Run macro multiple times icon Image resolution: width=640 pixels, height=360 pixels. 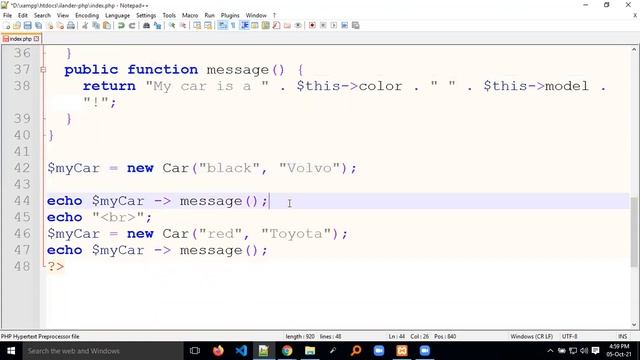(344, 25)
